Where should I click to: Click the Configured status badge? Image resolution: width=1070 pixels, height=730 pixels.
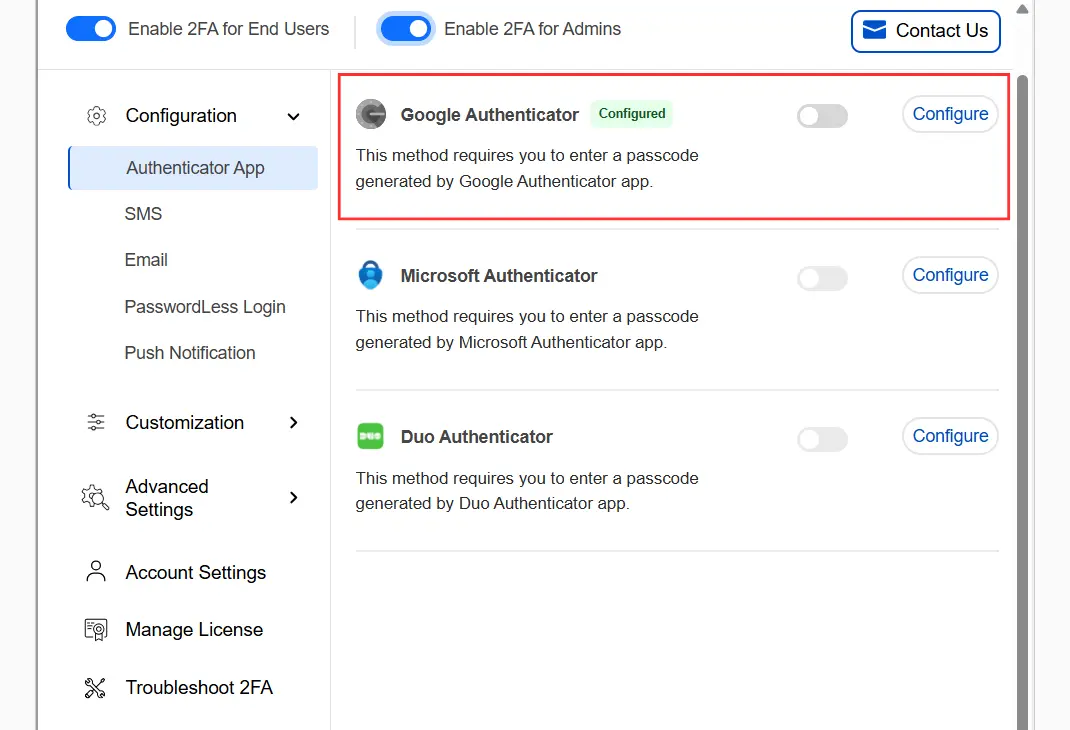pos(631,113)
